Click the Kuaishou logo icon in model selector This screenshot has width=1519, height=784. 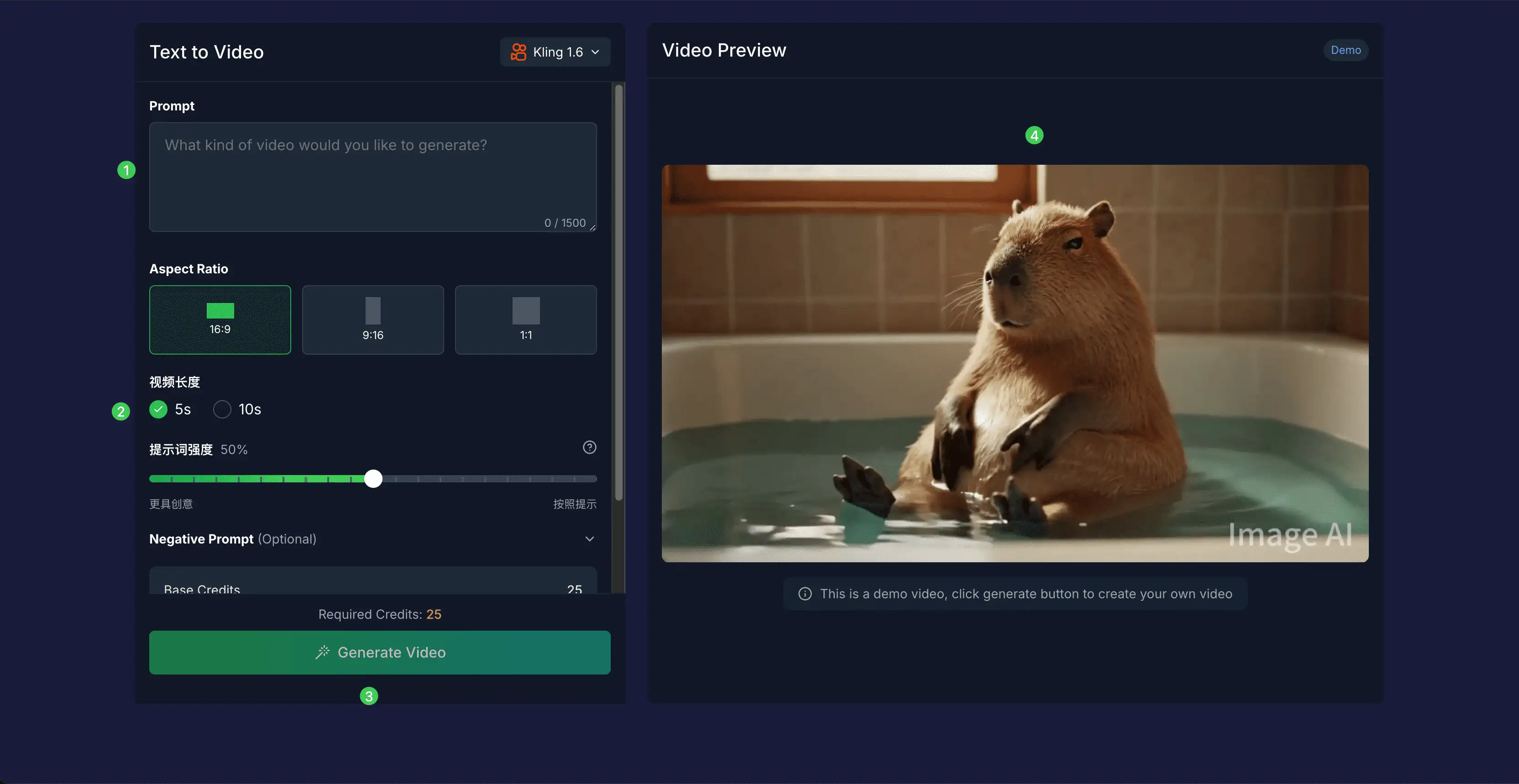pos(519,52)
